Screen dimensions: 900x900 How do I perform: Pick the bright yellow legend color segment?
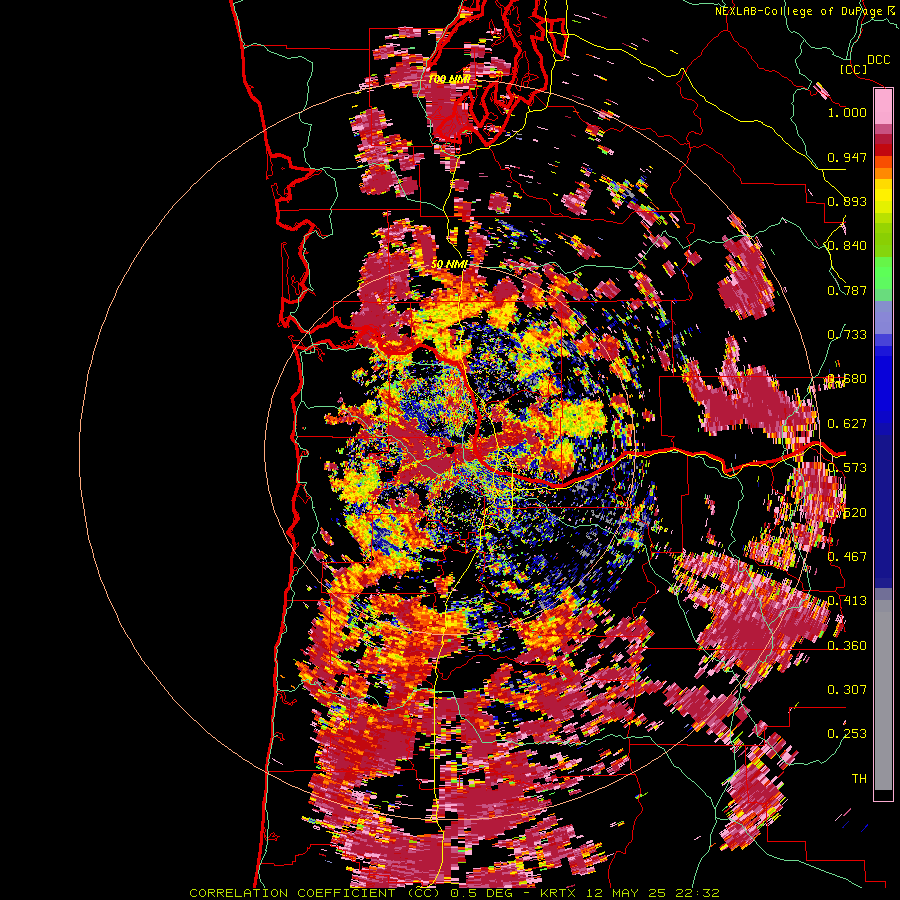click(x=883, y=196)
